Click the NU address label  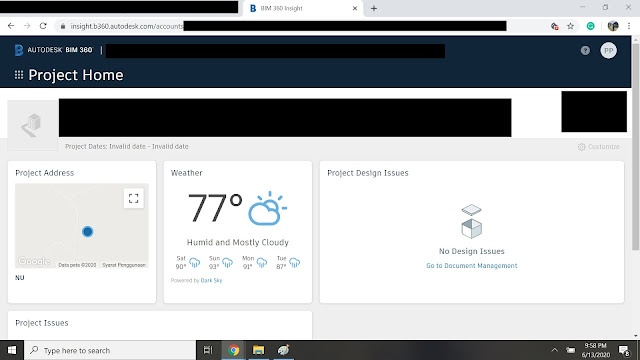point(20,278)
